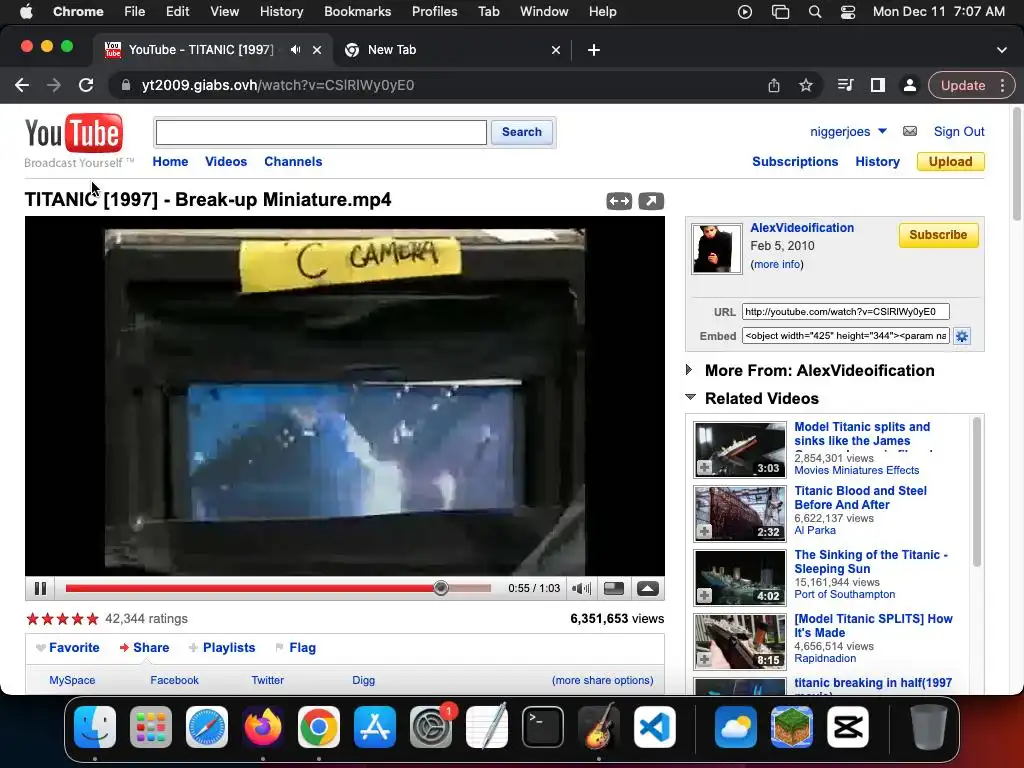The image size is (1024, 768).
Task: Mute the video player volume
Action: (x=581, y=588)
